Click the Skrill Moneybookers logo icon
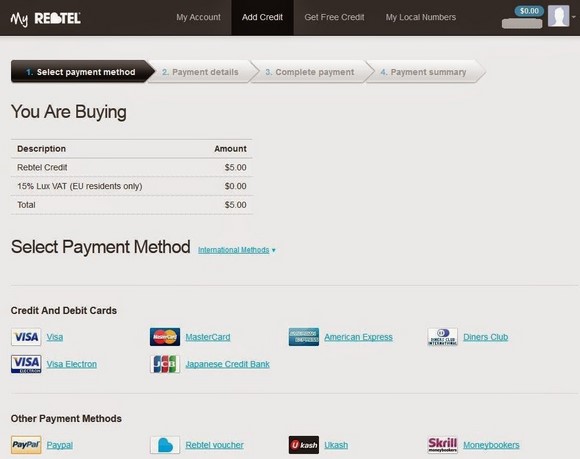 click(x=442, y=445)
